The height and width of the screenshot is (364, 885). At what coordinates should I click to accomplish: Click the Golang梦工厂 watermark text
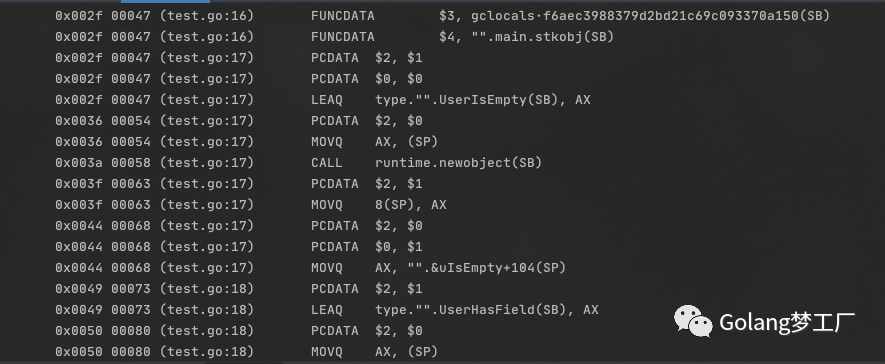click(787, 322)
